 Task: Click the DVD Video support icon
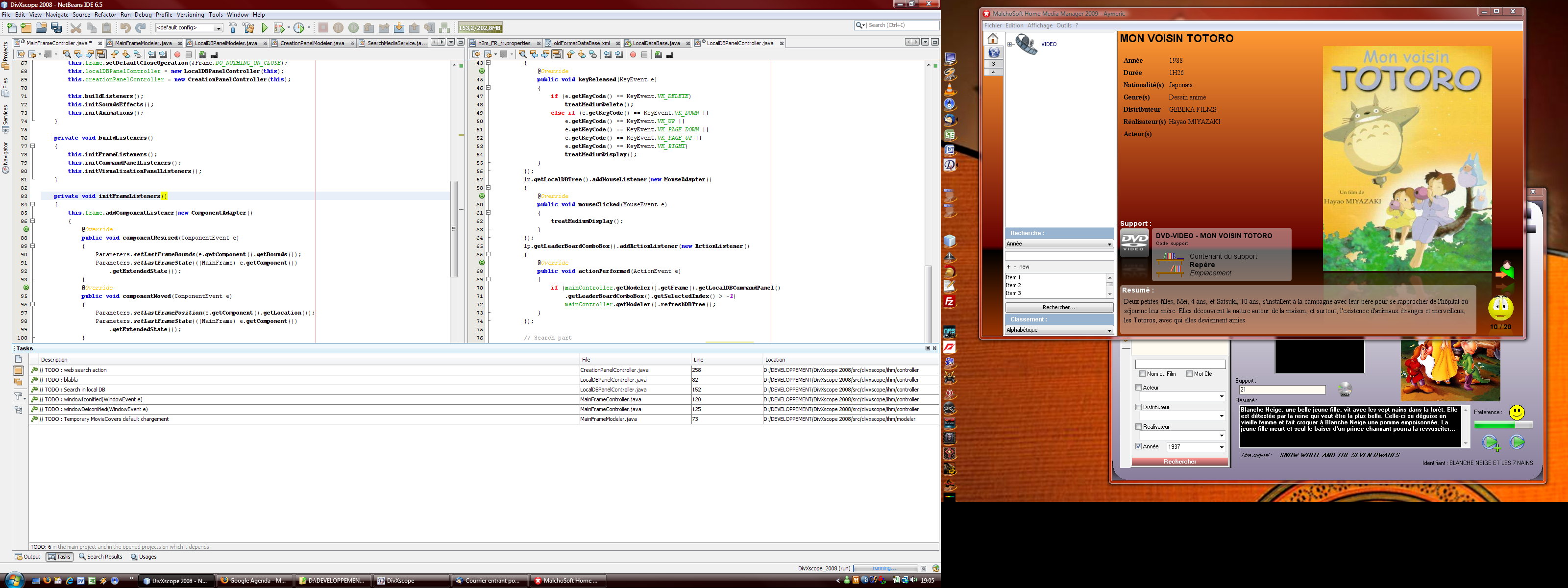1135,242
